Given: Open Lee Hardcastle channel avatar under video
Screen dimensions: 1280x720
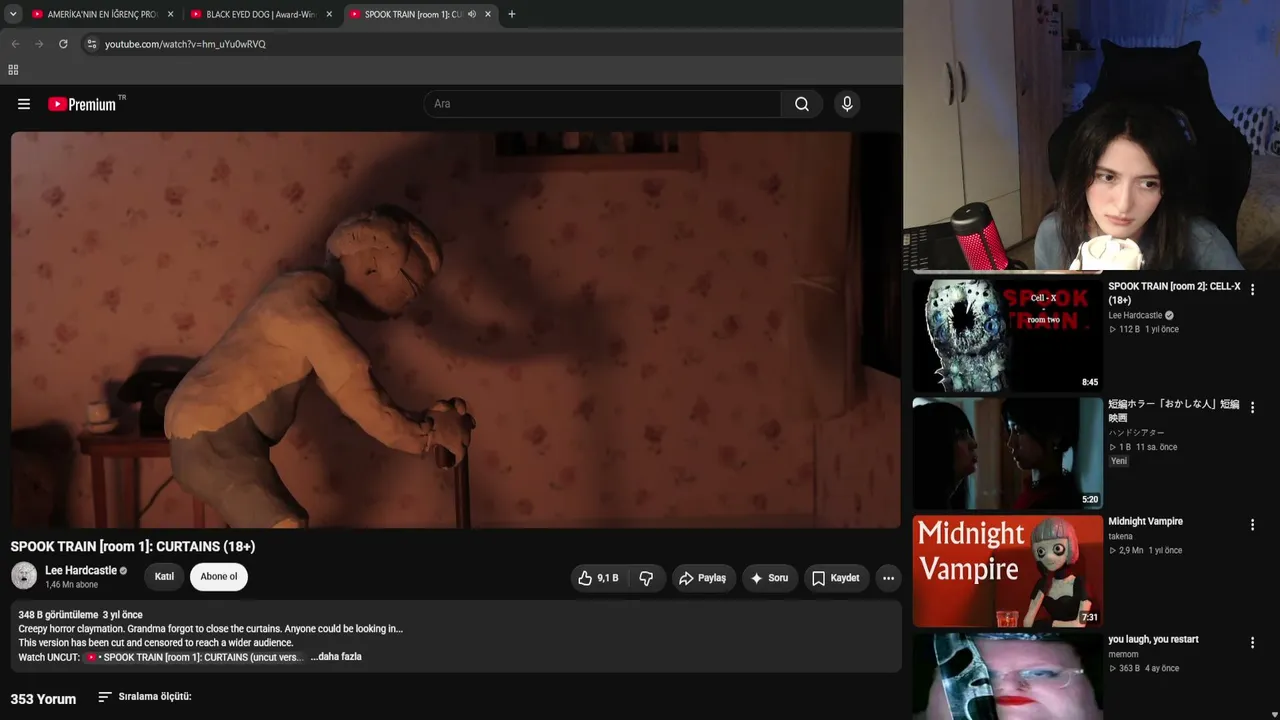Looking at the screenshot, I should click(x=24, y=576).
